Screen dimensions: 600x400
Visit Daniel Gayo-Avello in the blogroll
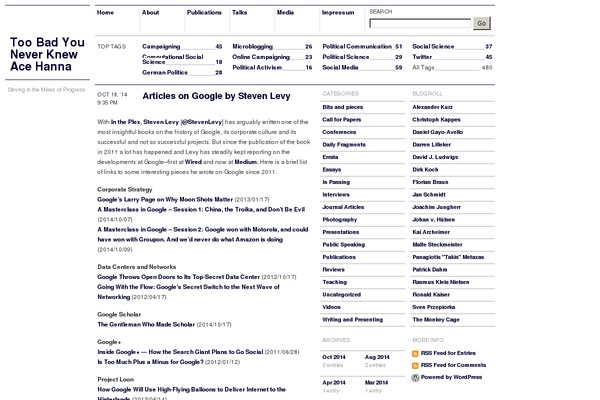tap(438, 132)
